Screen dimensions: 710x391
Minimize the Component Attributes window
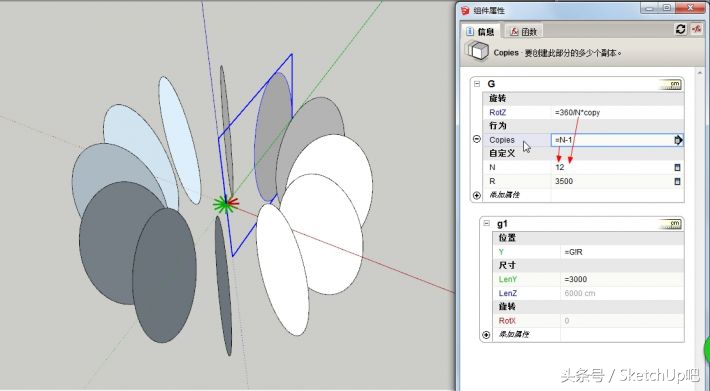click(x=650, y=8)
